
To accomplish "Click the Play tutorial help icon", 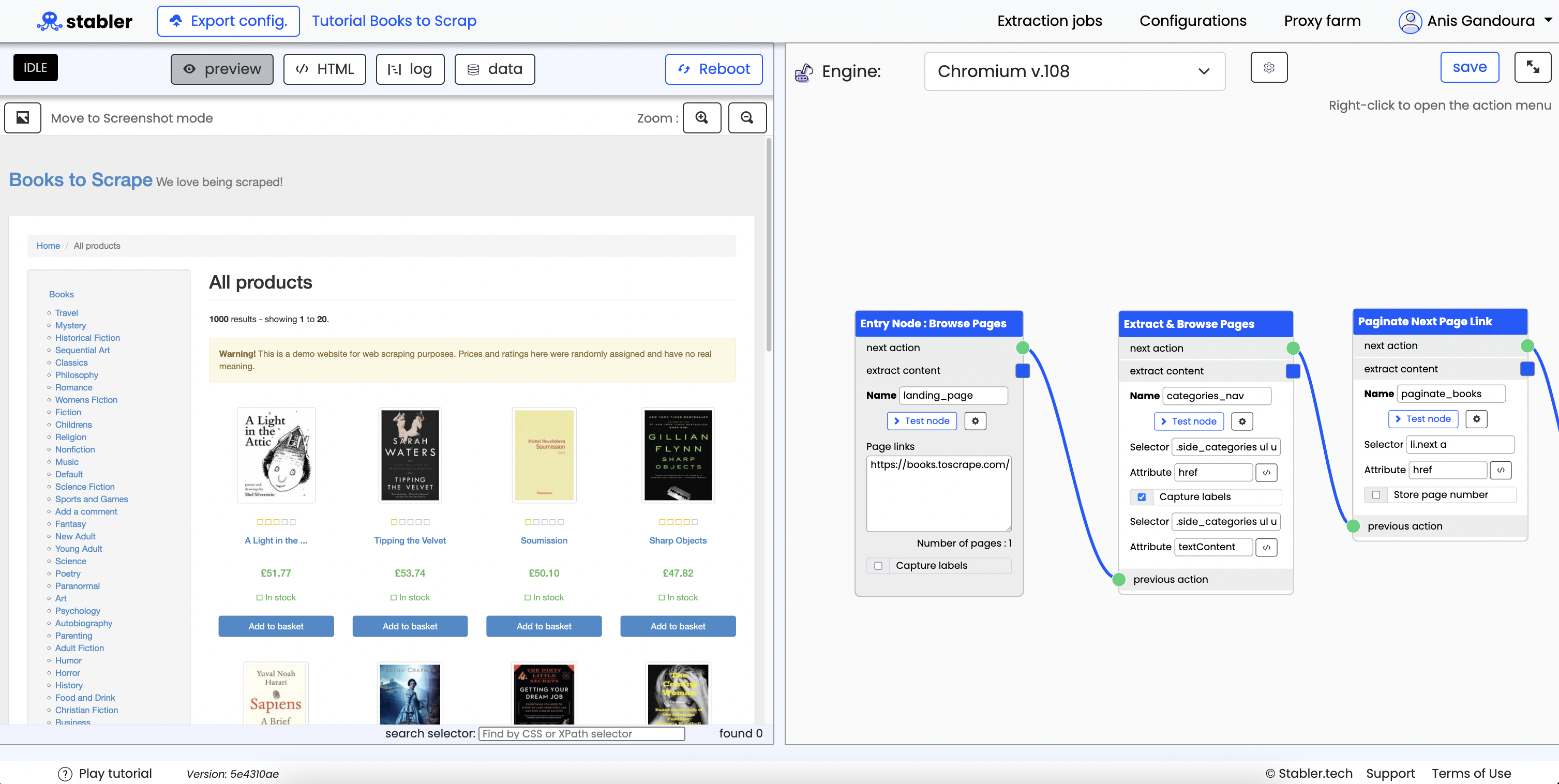I will pyautogui.click(x=65, y=774).
